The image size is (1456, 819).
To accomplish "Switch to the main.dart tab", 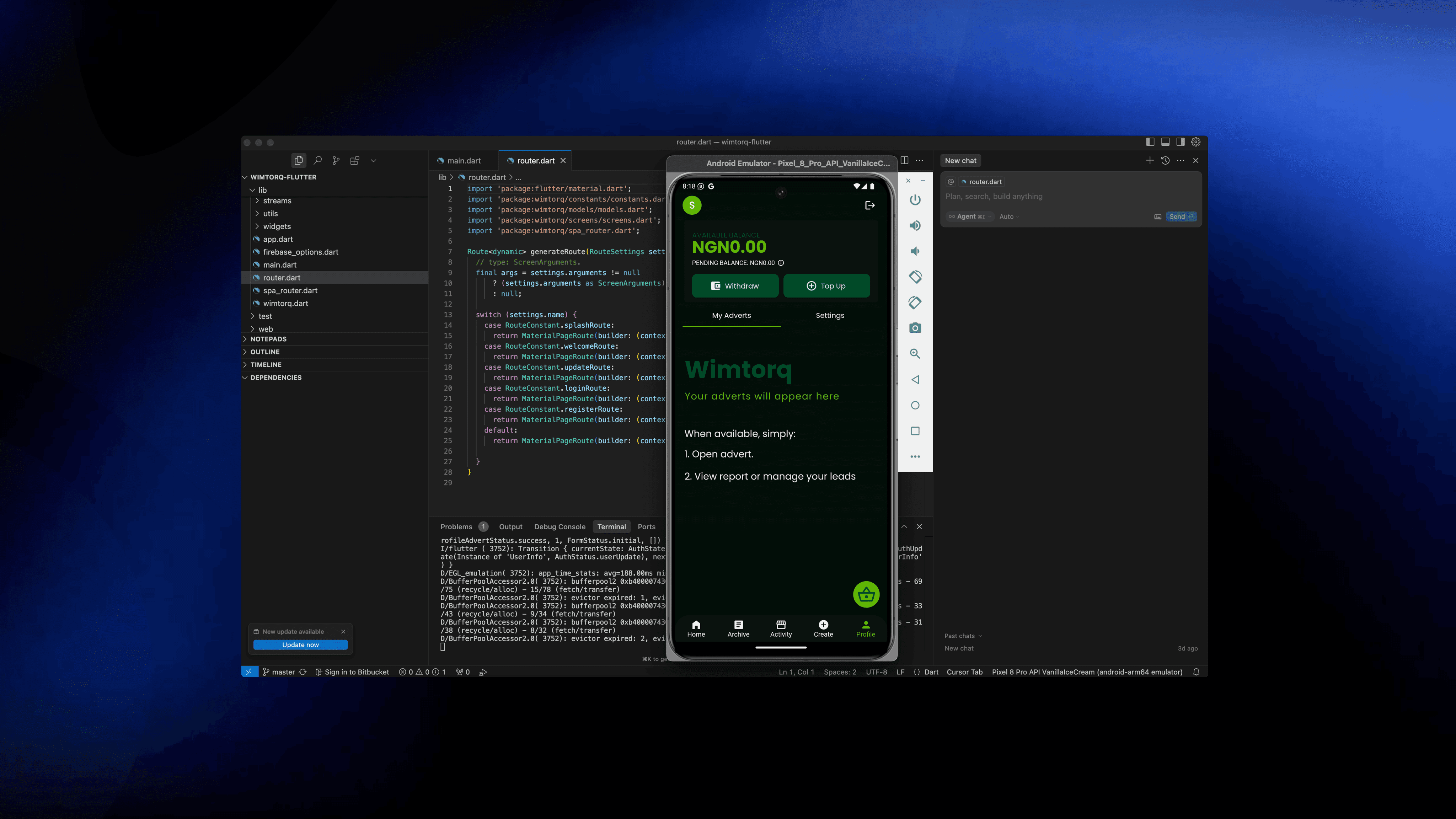I will click(x=462, y=161).
